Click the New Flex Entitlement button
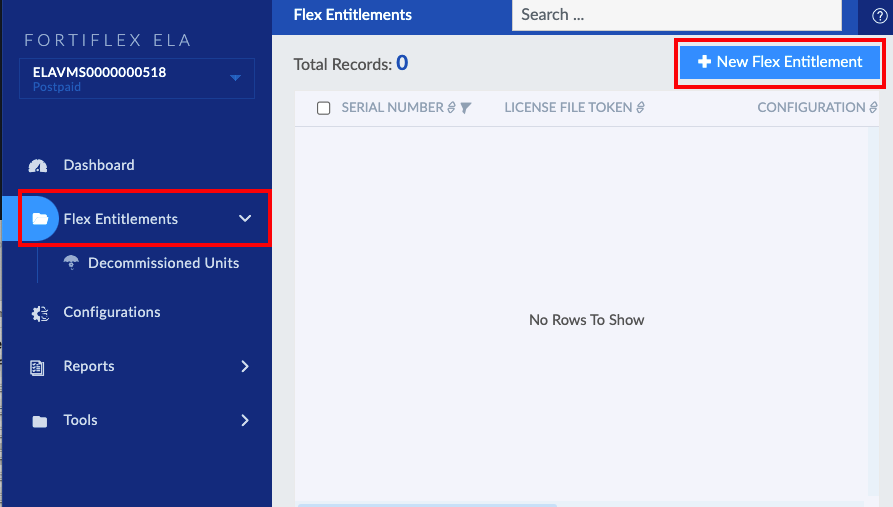This screenshot has height=507, width=893. pyautogui.click(x=780, y=62)
